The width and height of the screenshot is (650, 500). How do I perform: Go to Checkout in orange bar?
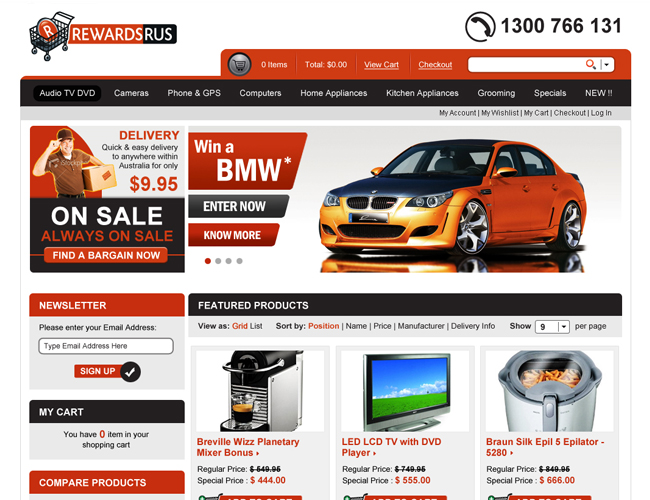(x=435, y=65)
